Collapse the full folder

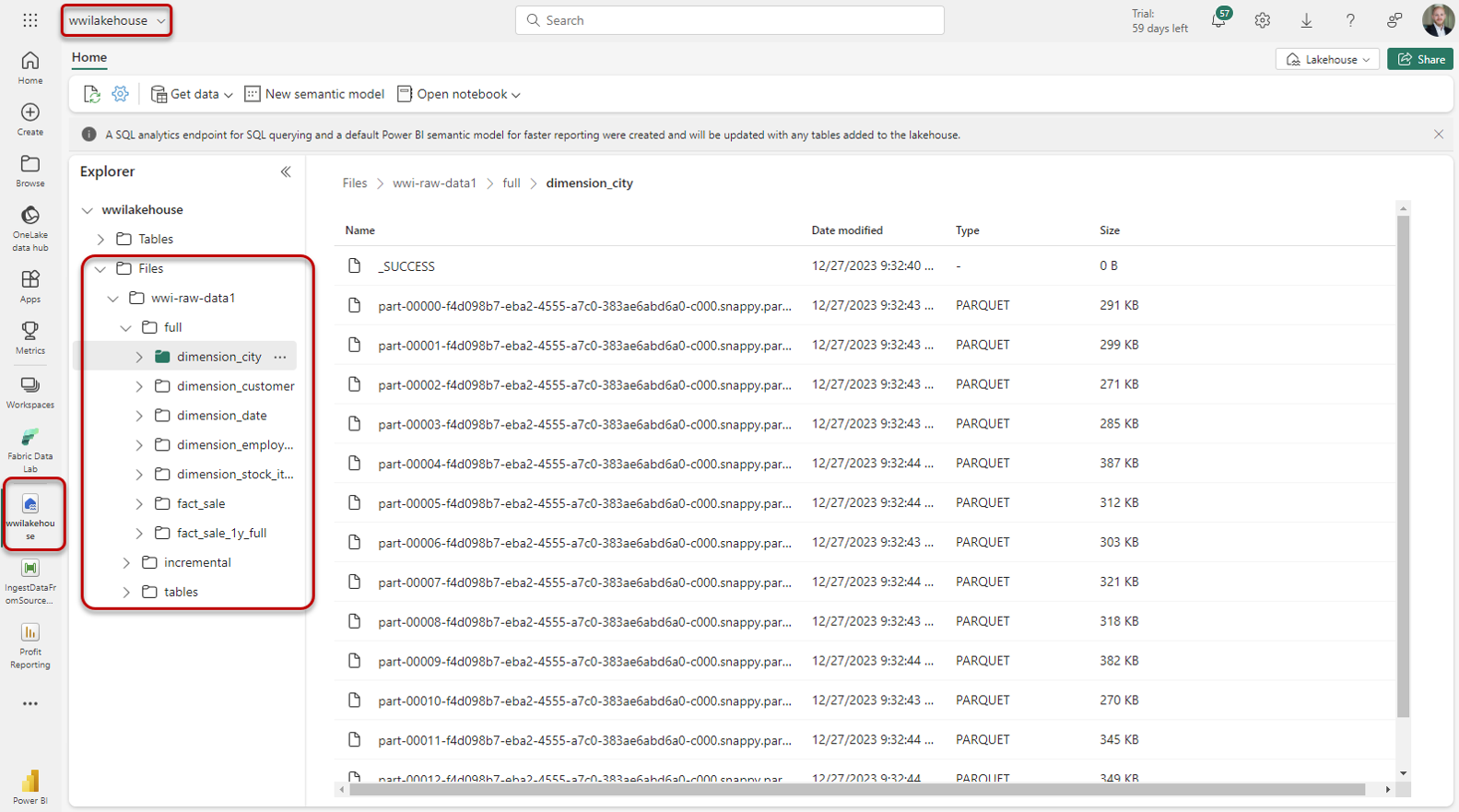coord(126,328)
